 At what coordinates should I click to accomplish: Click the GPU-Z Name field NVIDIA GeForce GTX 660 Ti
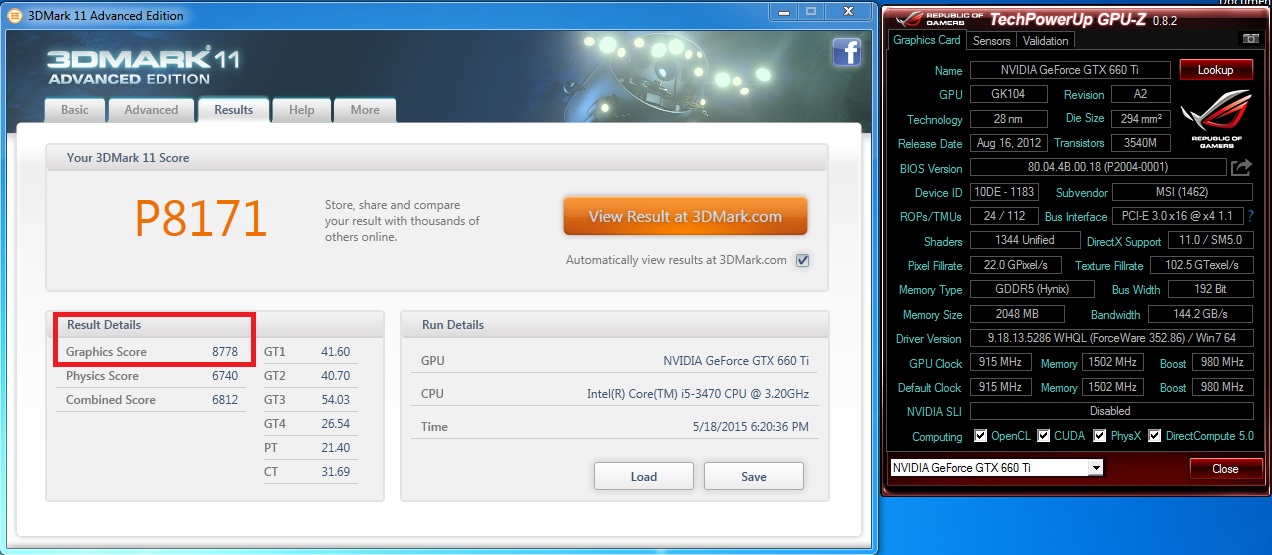tap(1070, 70)
